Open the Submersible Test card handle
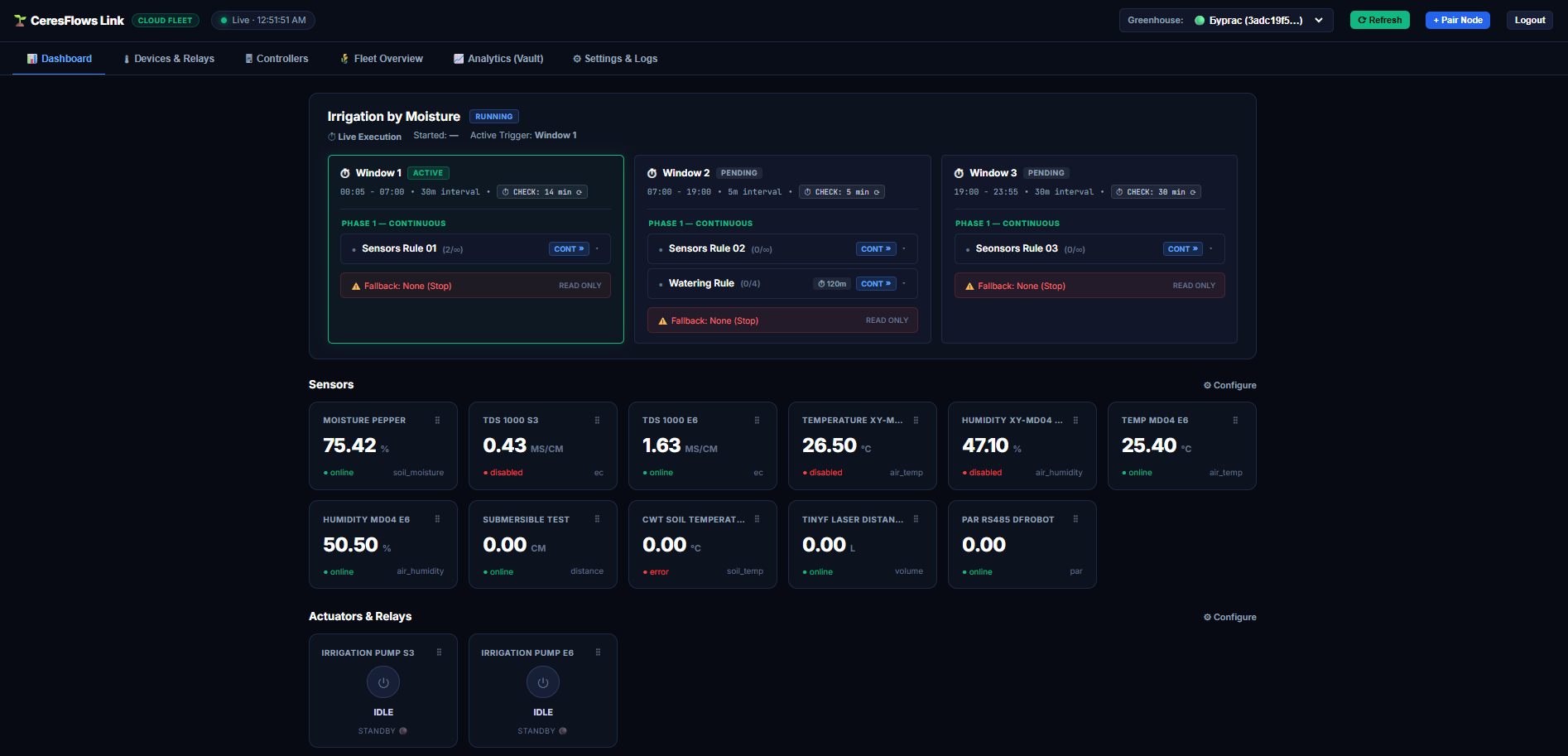 (598, 519)
